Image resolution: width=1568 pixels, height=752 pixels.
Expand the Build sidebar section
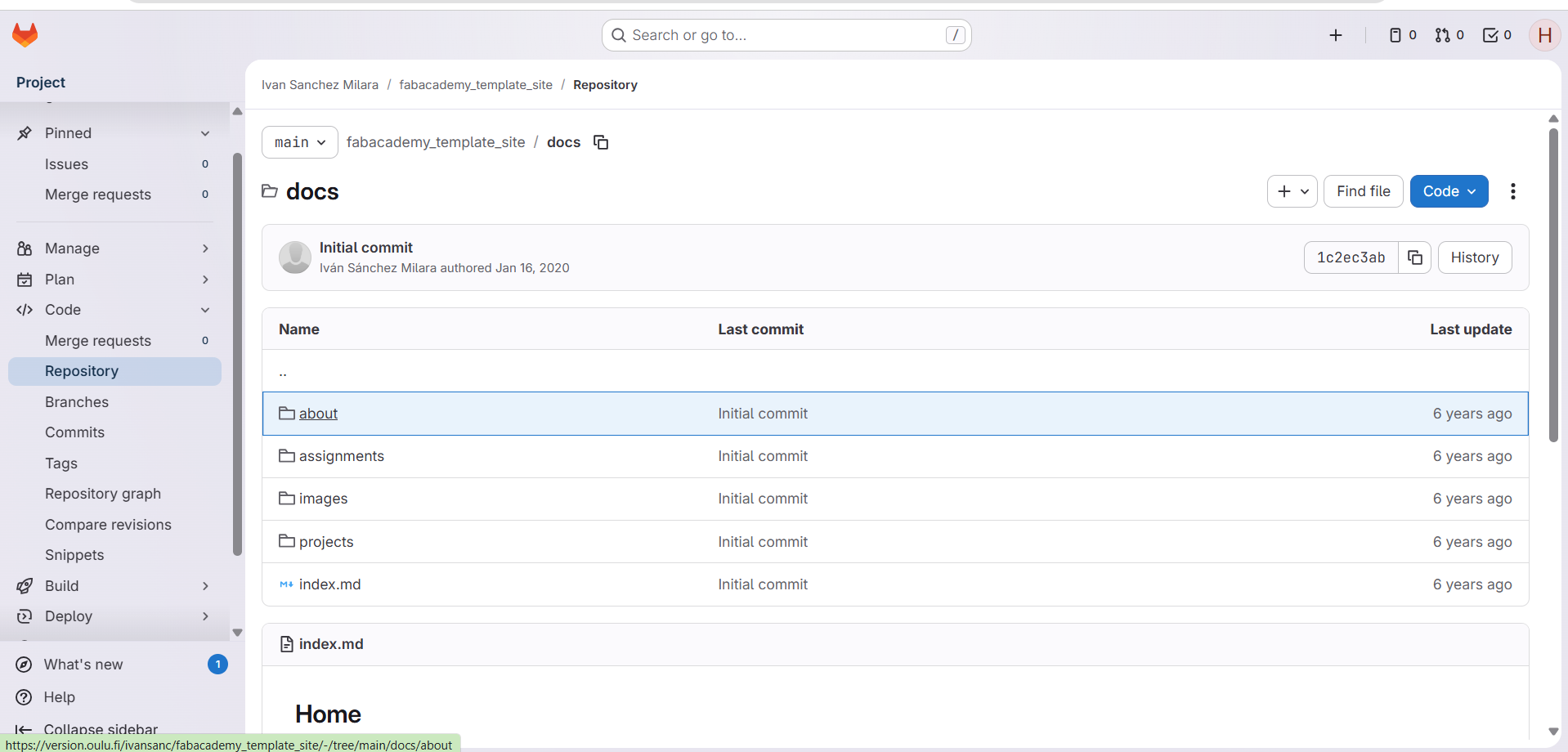[x=205, y=586]
